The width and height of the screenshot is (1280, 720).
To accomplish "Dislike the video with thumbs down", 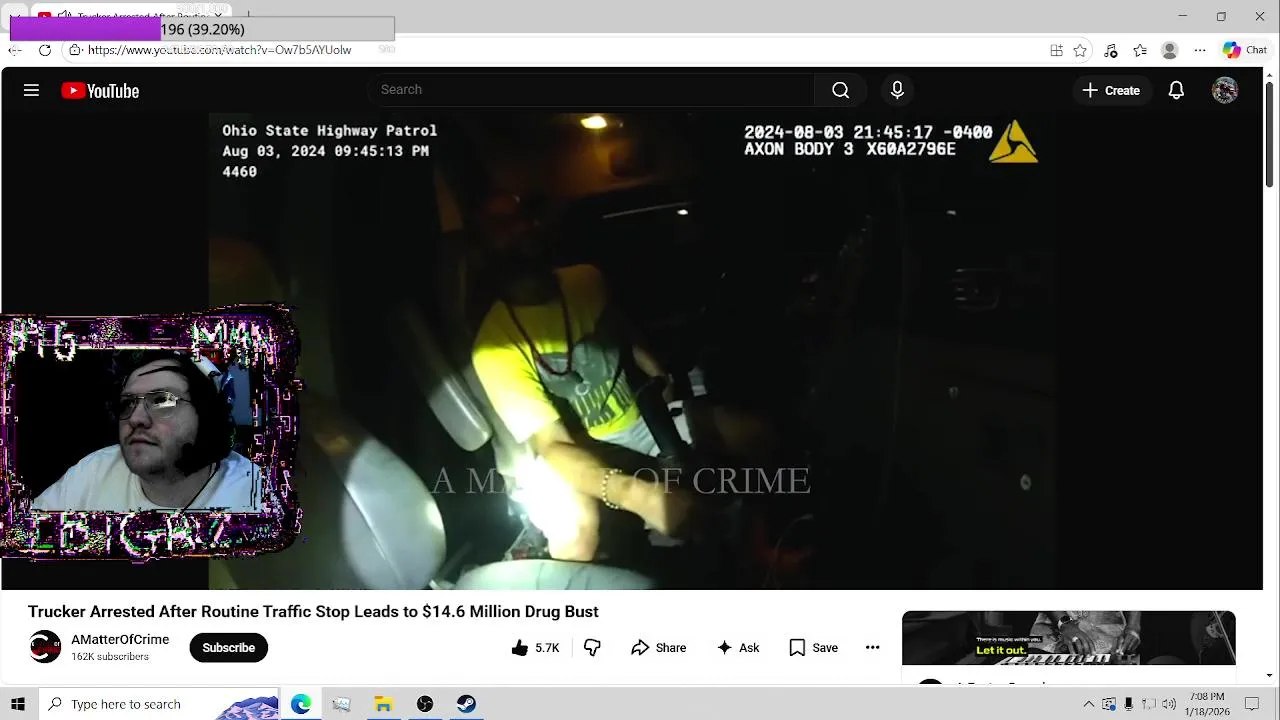I will pos(592,648).
